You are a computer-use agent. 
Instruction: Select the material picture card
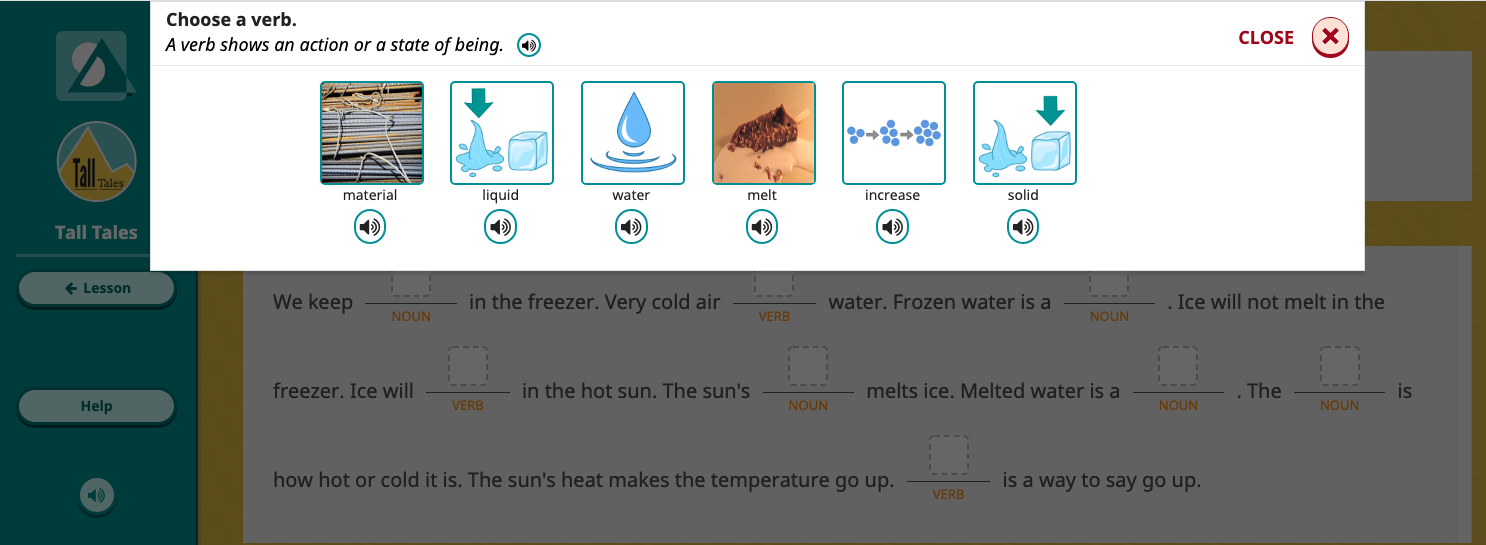(371, 133)
